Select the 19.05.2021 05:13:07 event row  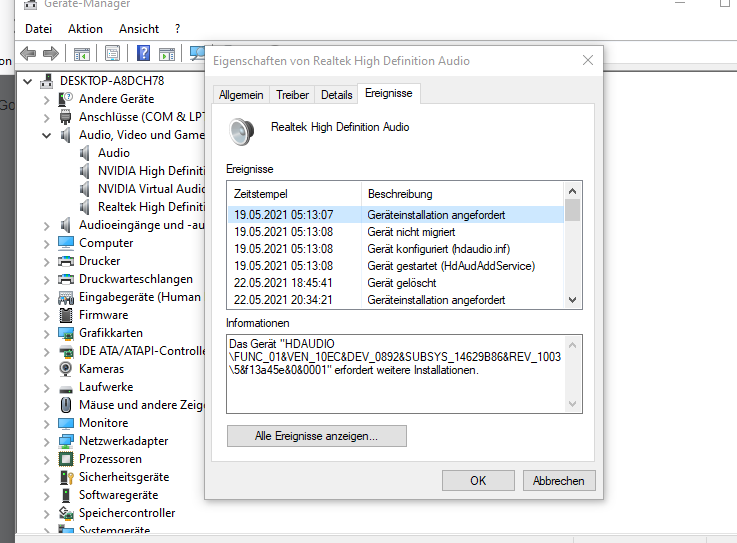point(396,215)
